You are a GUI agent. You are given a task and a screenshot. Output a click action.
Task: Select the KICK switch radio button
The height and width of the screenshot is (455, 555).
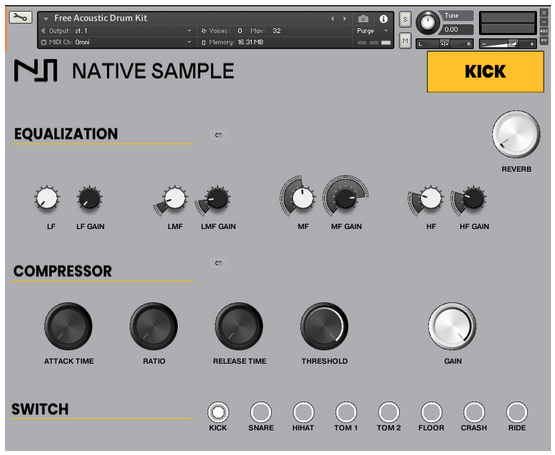[218, 413]
